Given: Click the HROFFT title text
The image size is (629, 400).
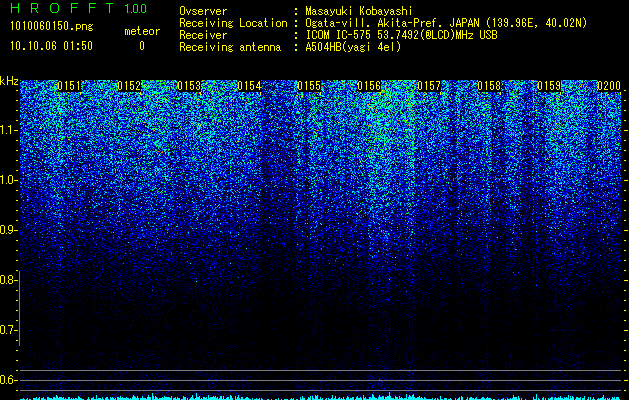Looking at the screenshot, I should pyautogui.click(x=62, y=8).
